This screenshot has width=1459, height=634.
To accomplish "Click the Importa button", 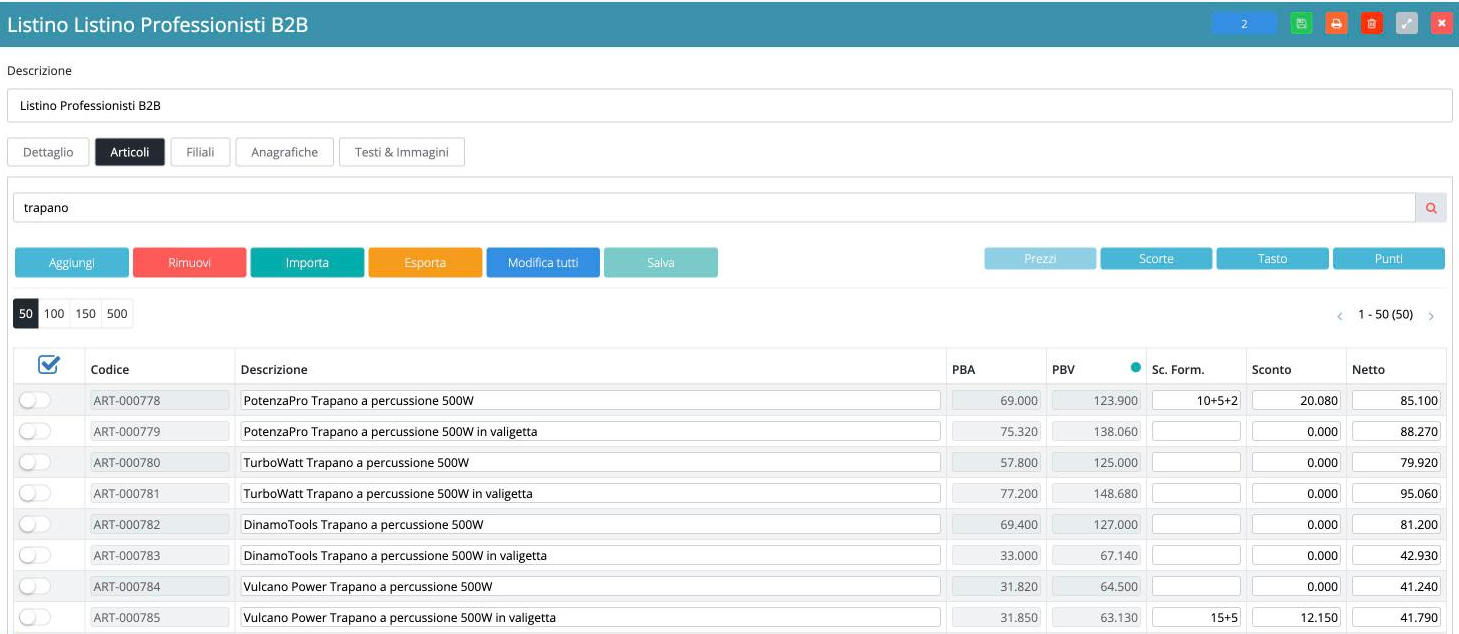I will (307, 263).
